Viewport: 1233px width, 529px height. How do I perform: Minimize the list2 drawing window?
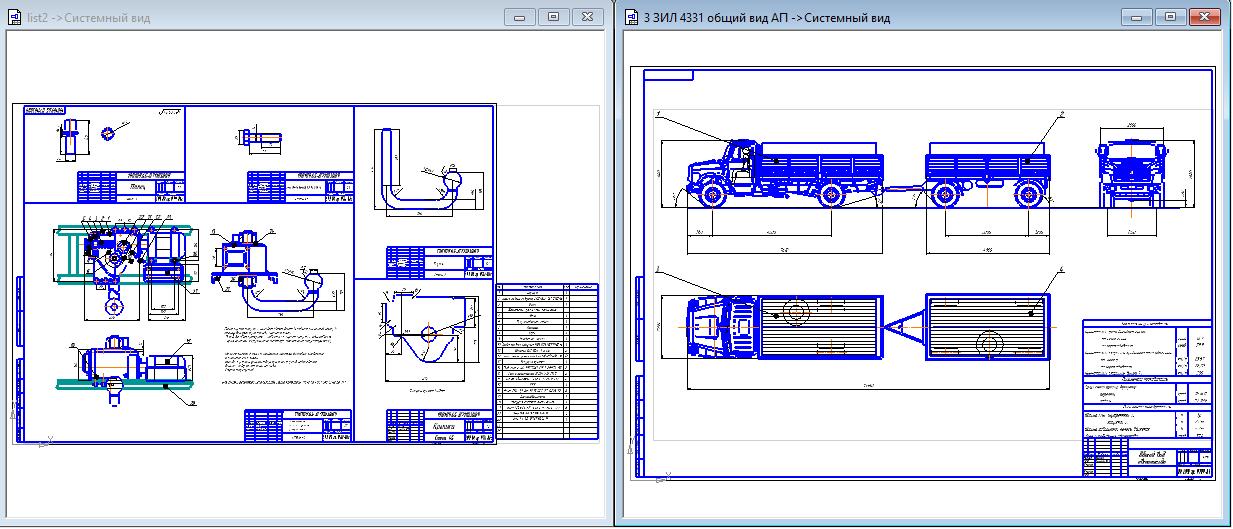pyautogui.click(x=519, y=17)
